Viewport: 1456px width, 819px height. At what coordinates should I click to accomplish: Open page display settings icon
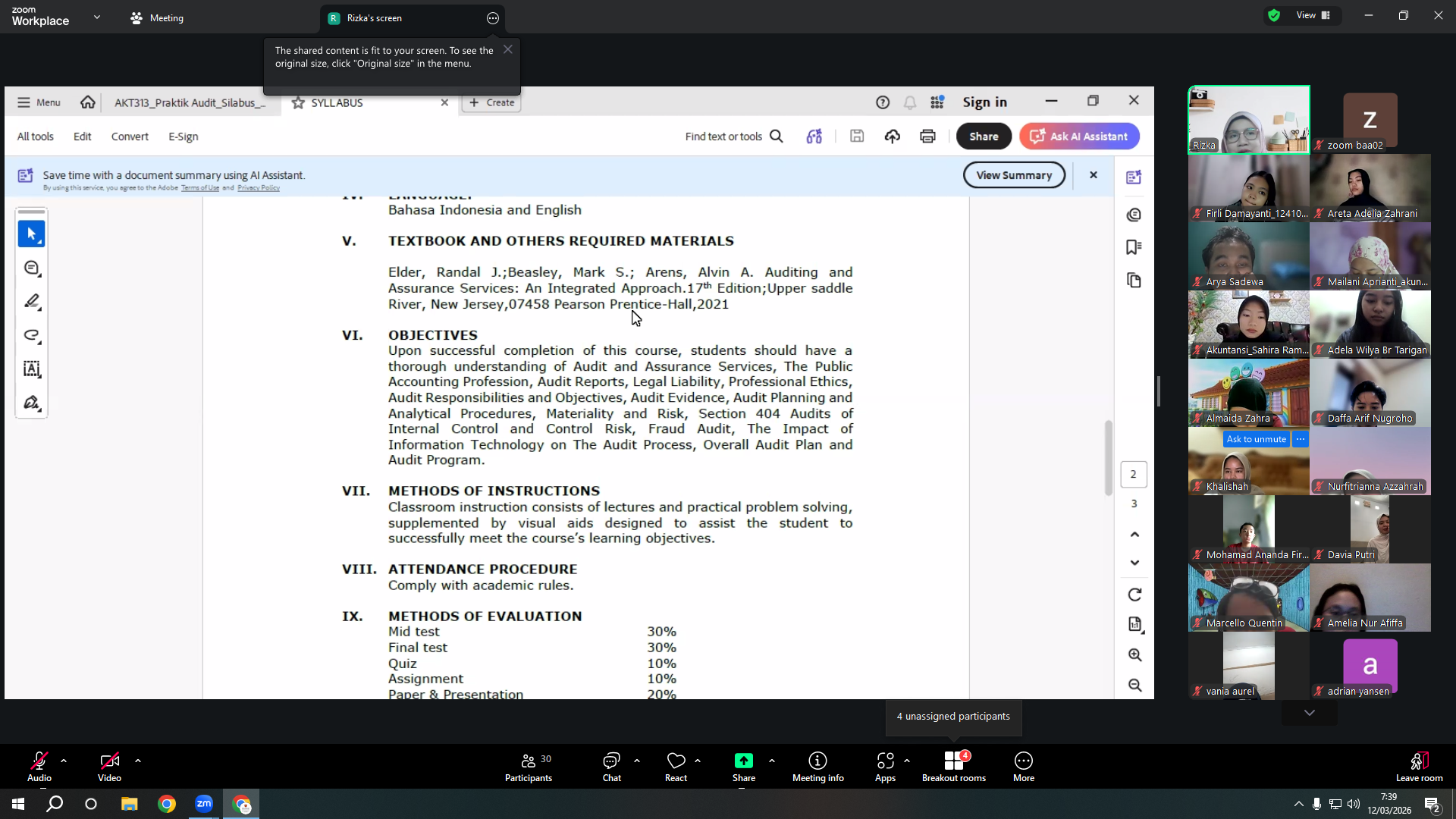[1134, 625]
